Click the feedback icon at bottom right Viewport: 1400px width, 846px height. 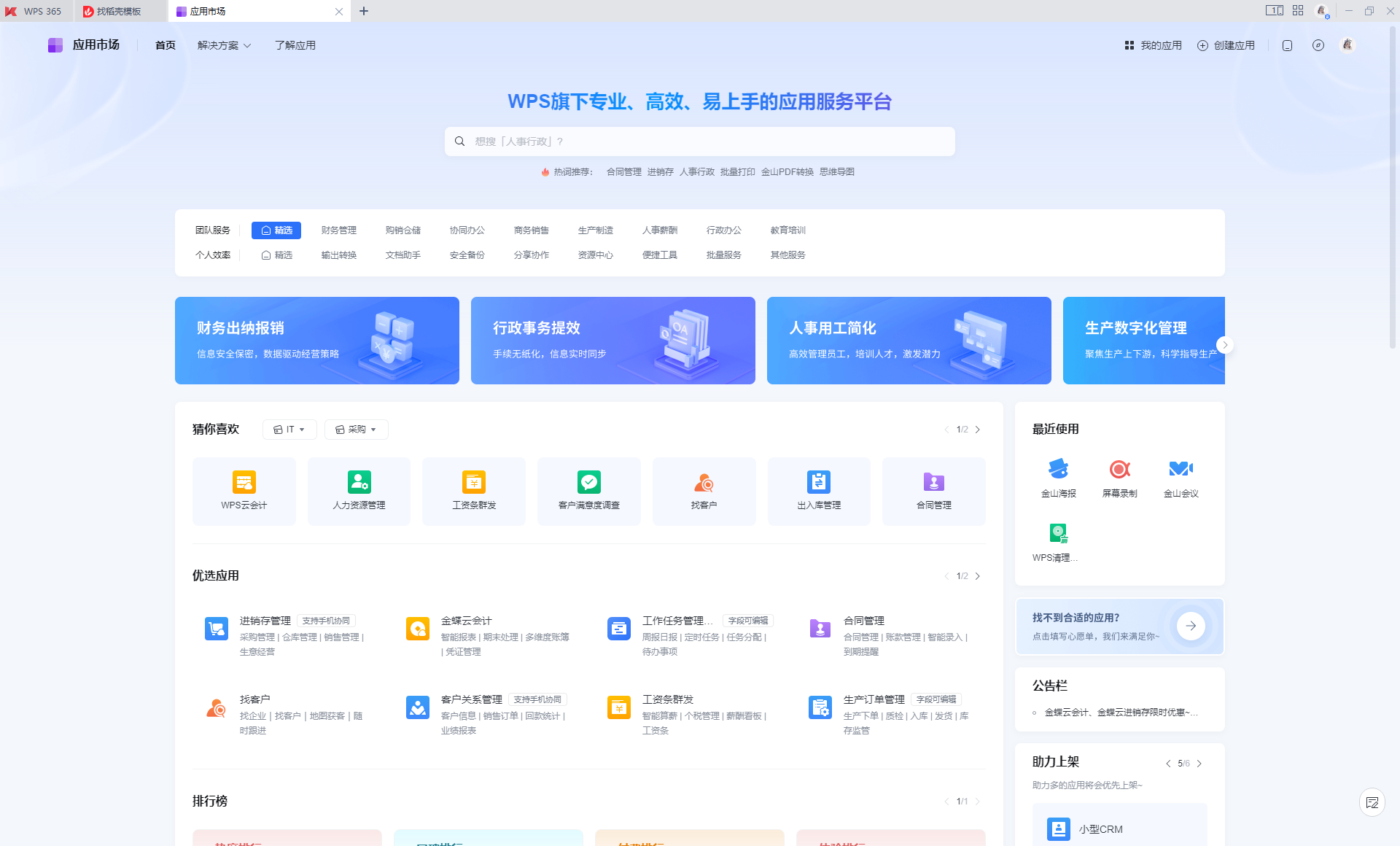click(x=1372, y=803)
